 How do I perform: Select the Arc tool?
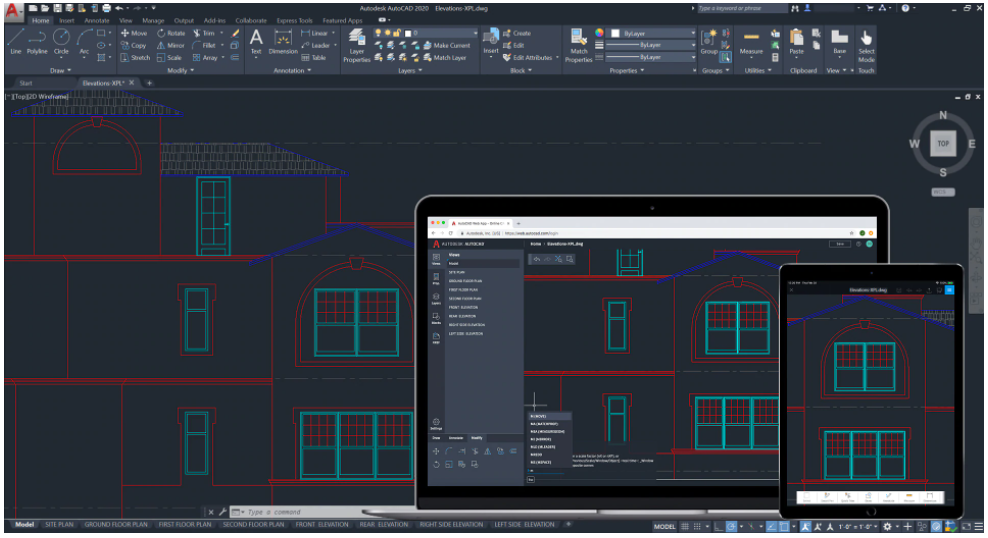coord(84,42)
